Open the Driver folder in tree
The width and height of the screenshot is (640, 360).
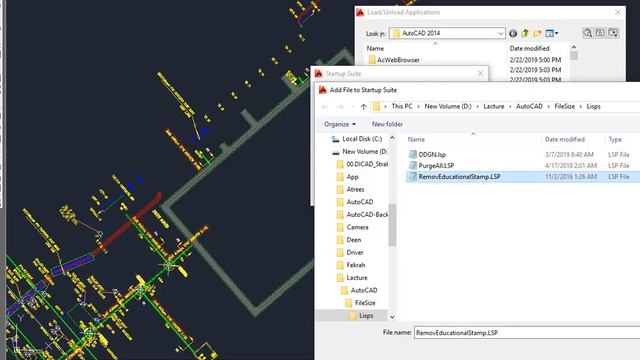click(x=350, y=253)
